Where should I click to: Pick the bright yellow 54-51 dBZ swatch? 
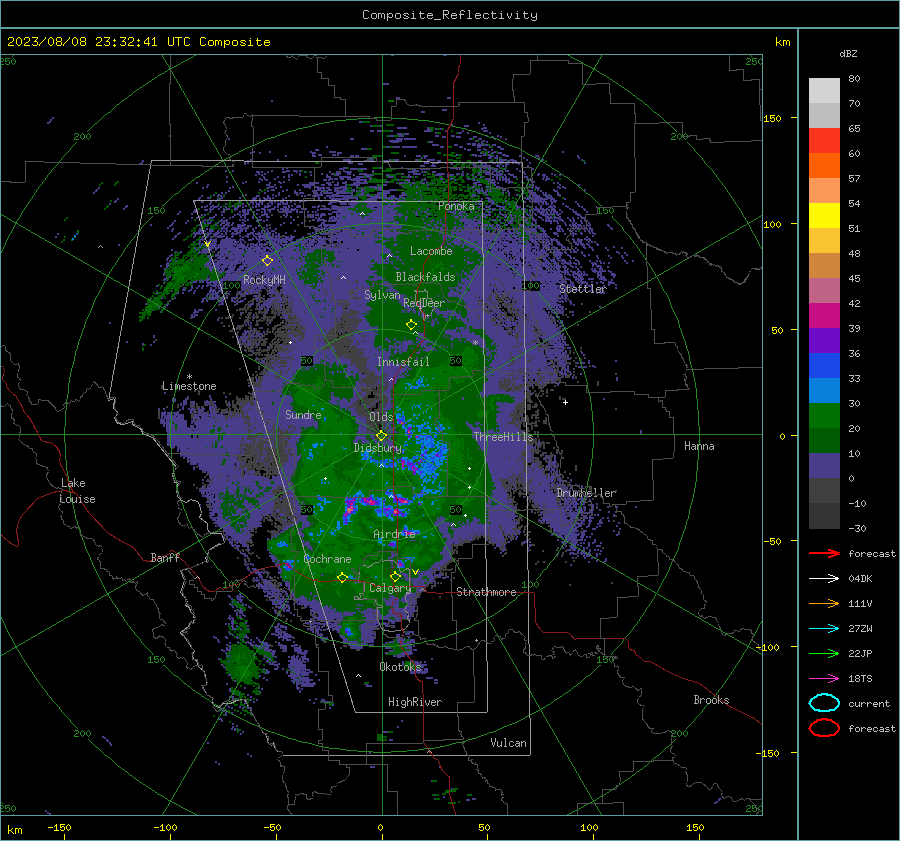click(824, 216)
